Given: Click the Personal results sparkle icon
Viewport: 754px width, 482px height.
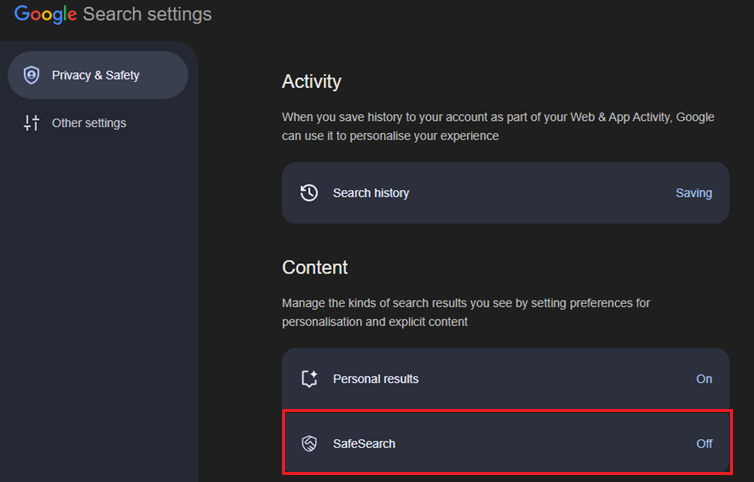Looking at the screenshot, I should pyautogui.click(x=309, y=379).
